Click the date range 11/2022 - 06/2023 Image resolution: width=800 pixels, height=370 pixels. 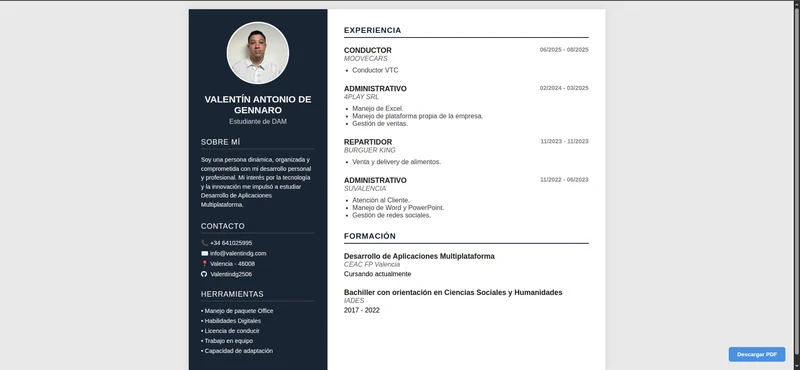(x=564, y=180)
